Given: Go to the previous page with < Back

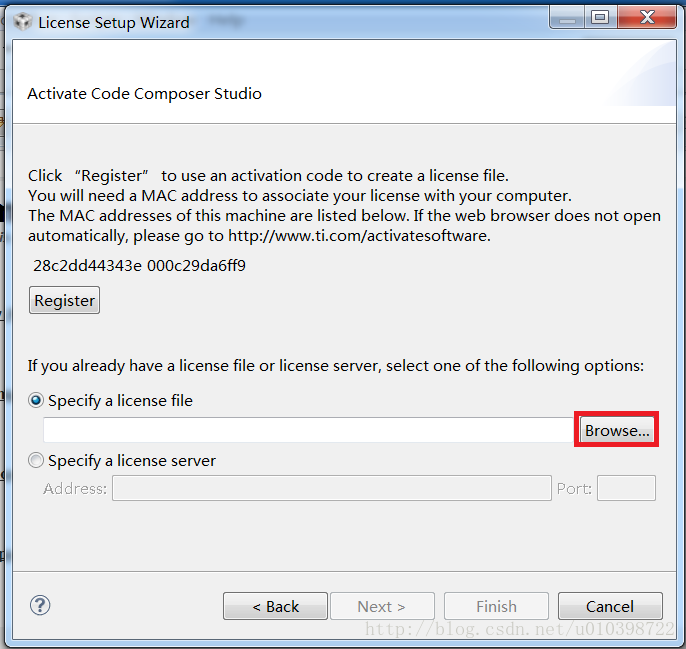Looking at the screenshot, I should (275, 606).
